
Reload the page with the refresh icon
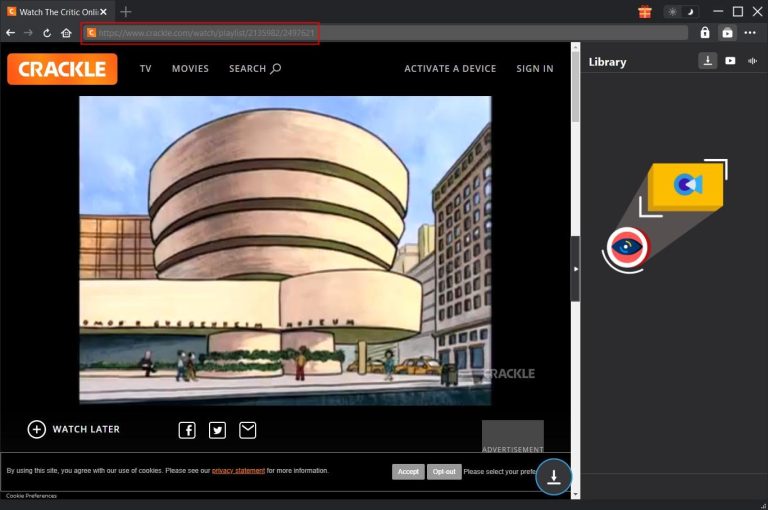click(x=46, y=33)
